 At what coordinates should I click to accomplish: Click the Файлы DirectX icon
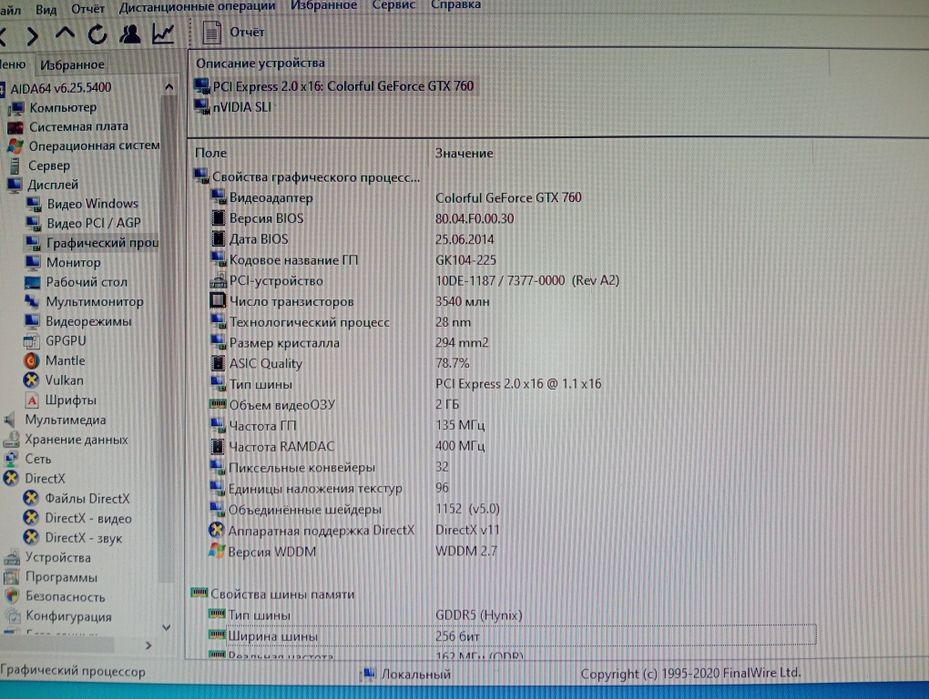point(31,499)
